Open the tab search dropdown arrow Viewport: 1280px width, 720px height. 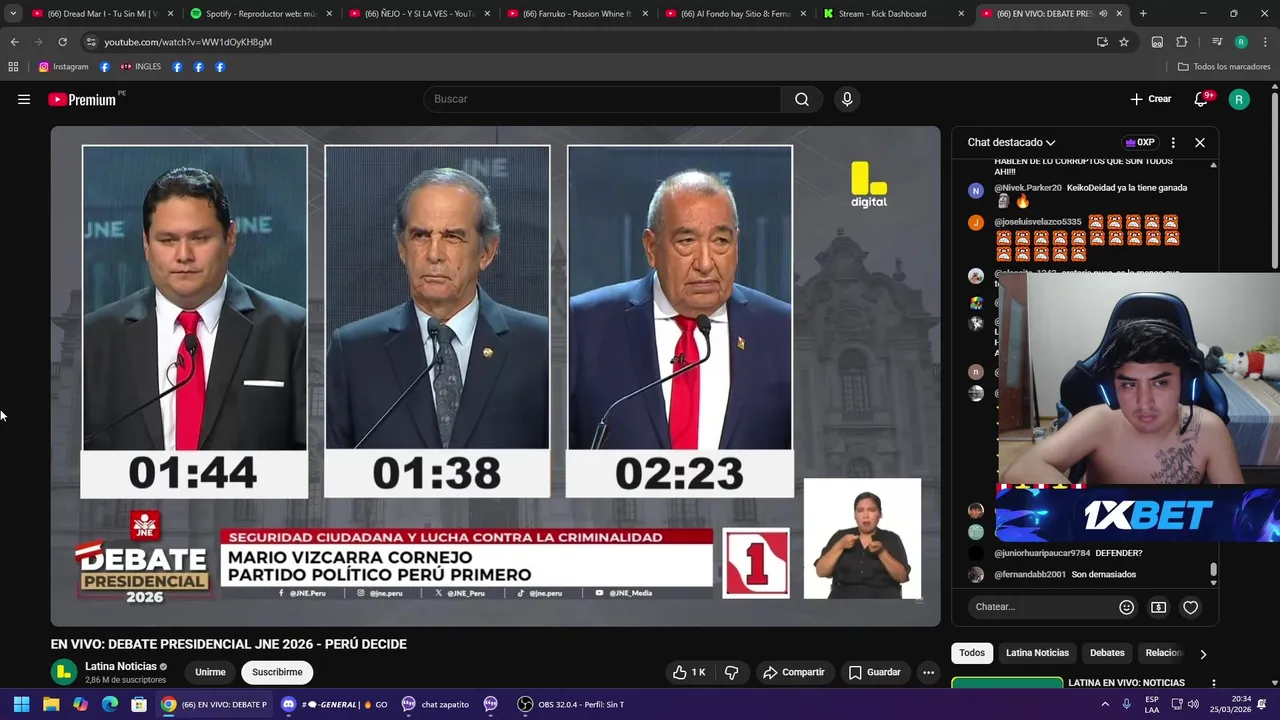(13, 14)
